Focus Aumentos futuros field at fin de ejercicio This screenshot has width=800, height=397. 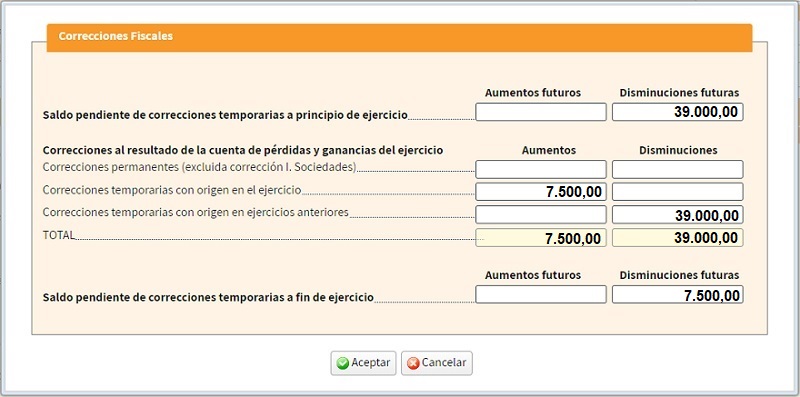[541, 294]
